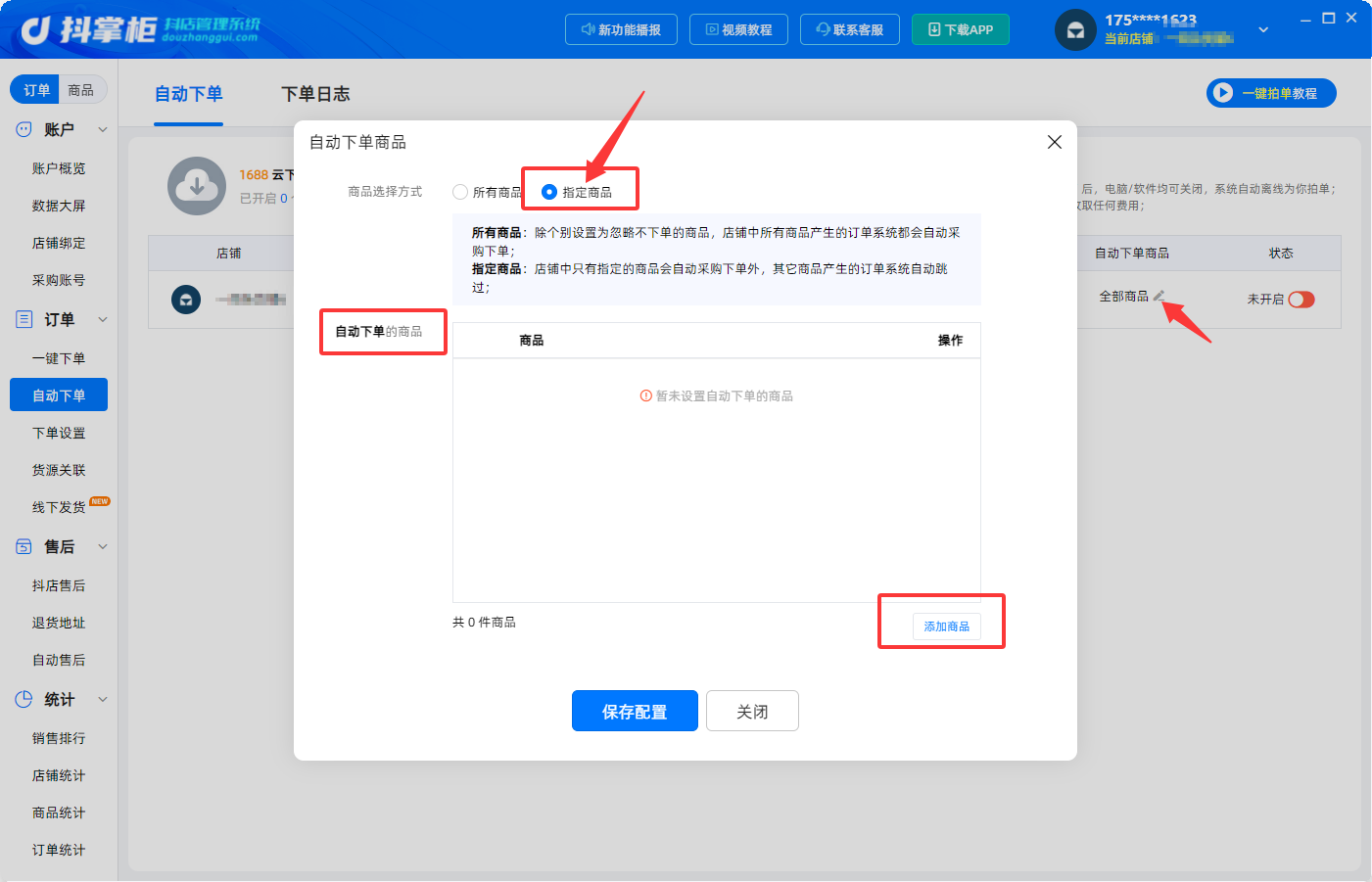Click the shop avatar in the table row
Image resolution: width=1372 pixels, height=882 pixels.
(x=186, y=300)
